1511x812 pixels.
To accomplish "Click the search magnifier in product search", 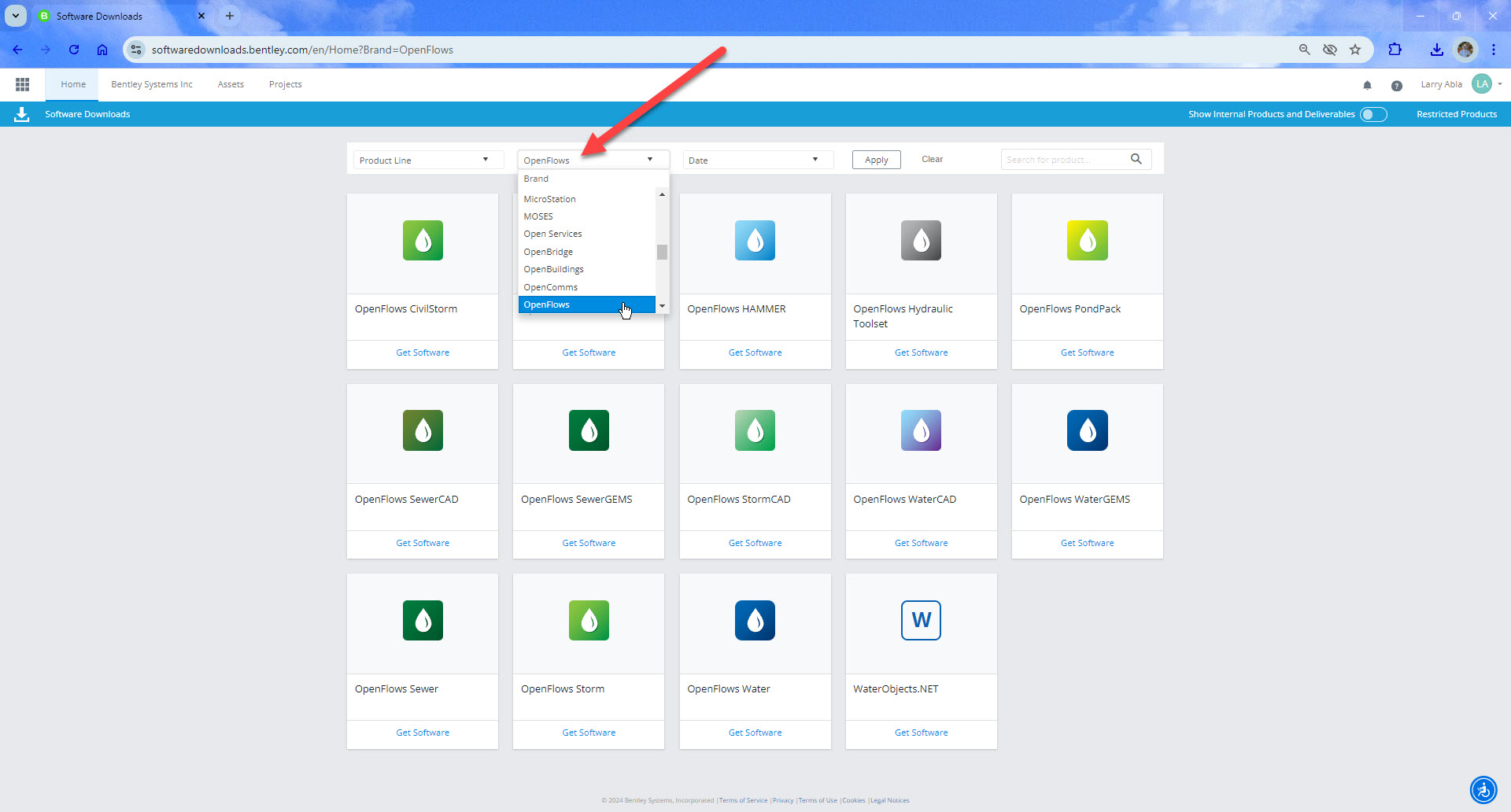I will [x=1136, y=159].
